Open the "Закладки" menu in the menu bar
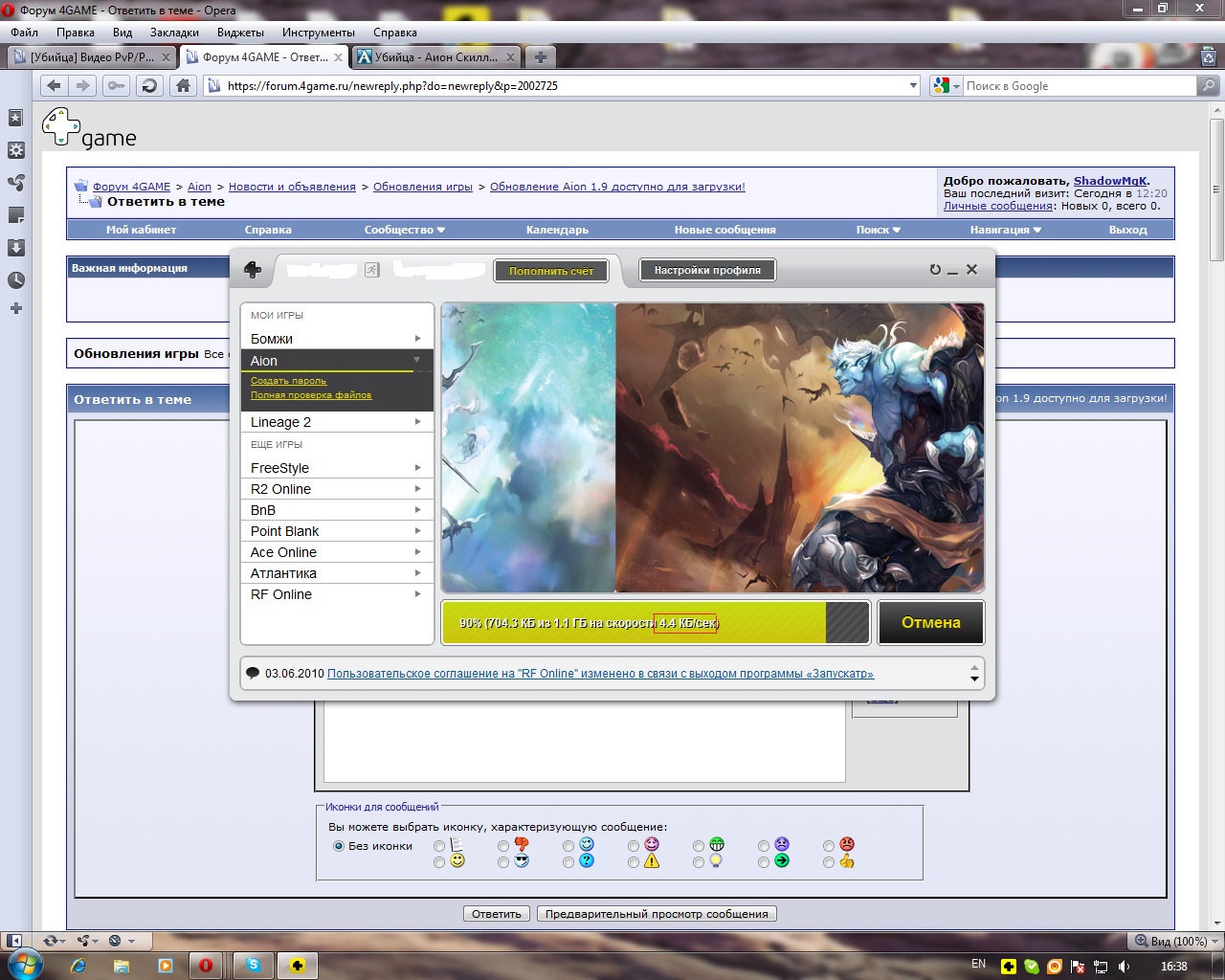This screenshot has width=1225, height=980. coord(174,33)
